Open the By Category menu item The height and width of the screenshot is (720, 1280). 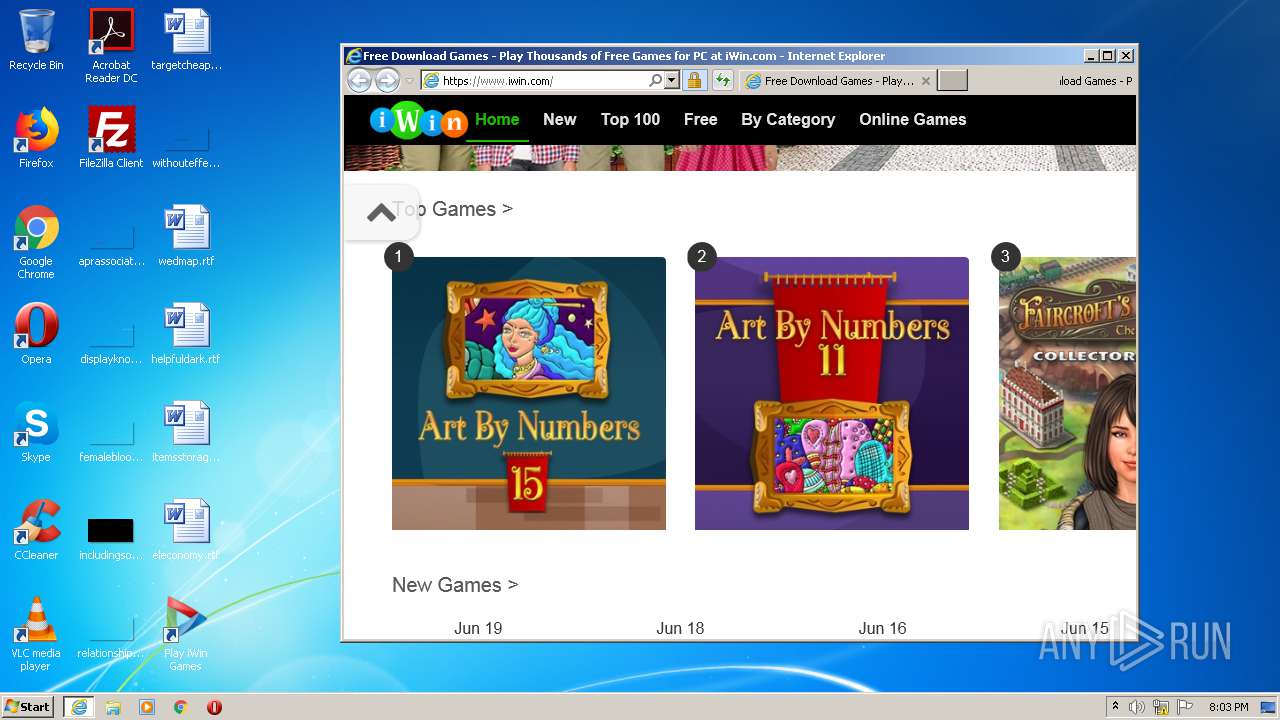click(x=788, y=119)
